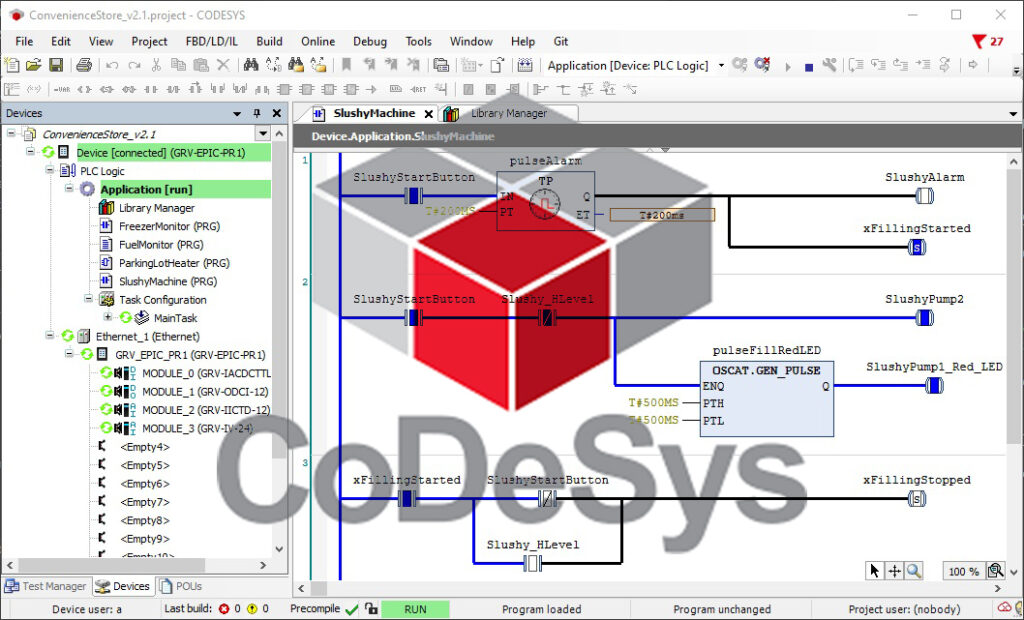This screenshot has width=1024, height=620.
Task: Click the Save project toolbar icon
Action: [56, 65]
